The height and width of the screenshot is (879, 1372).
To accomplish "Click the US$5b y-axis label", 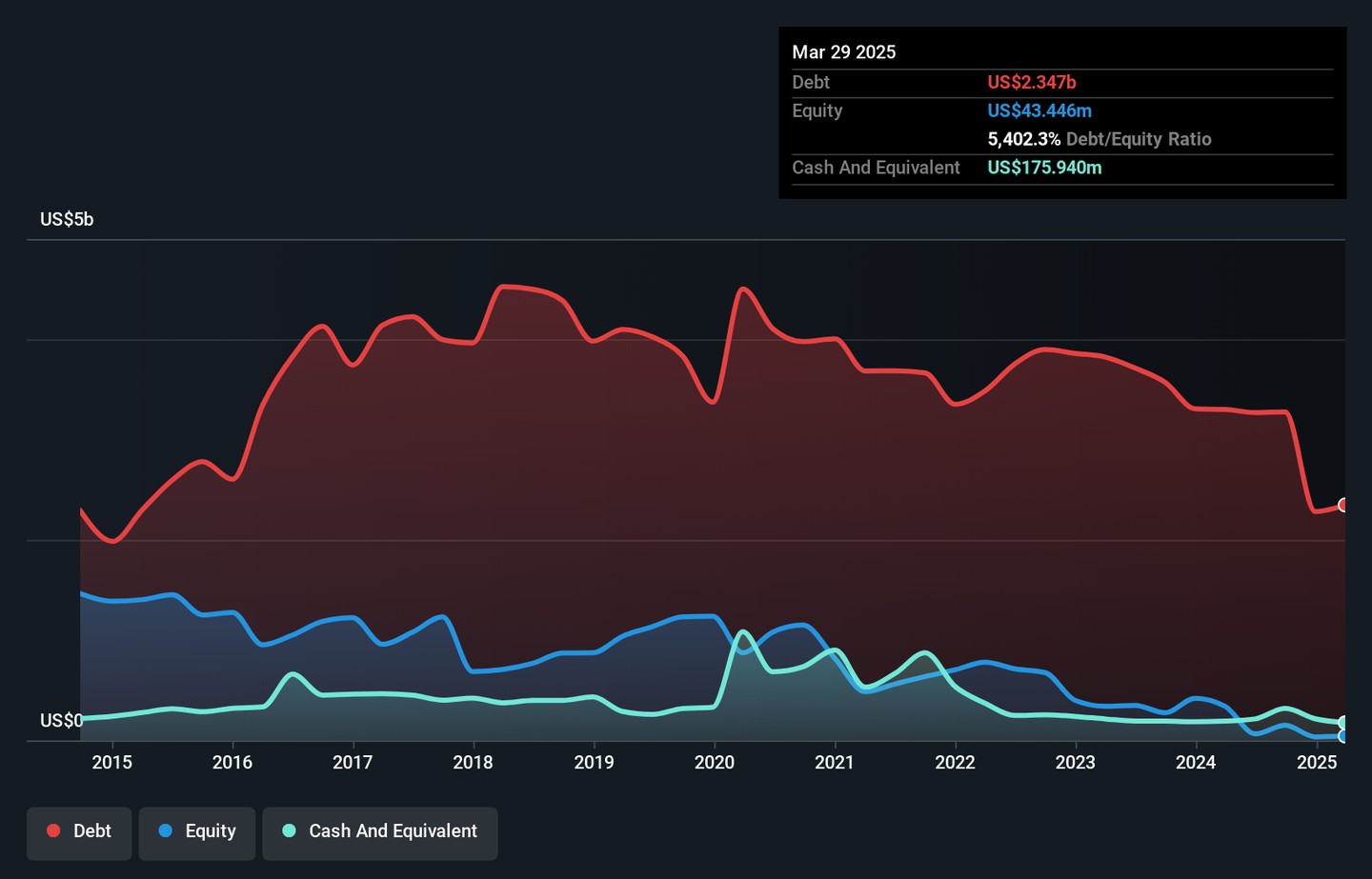I will click(x=67, y=220).
